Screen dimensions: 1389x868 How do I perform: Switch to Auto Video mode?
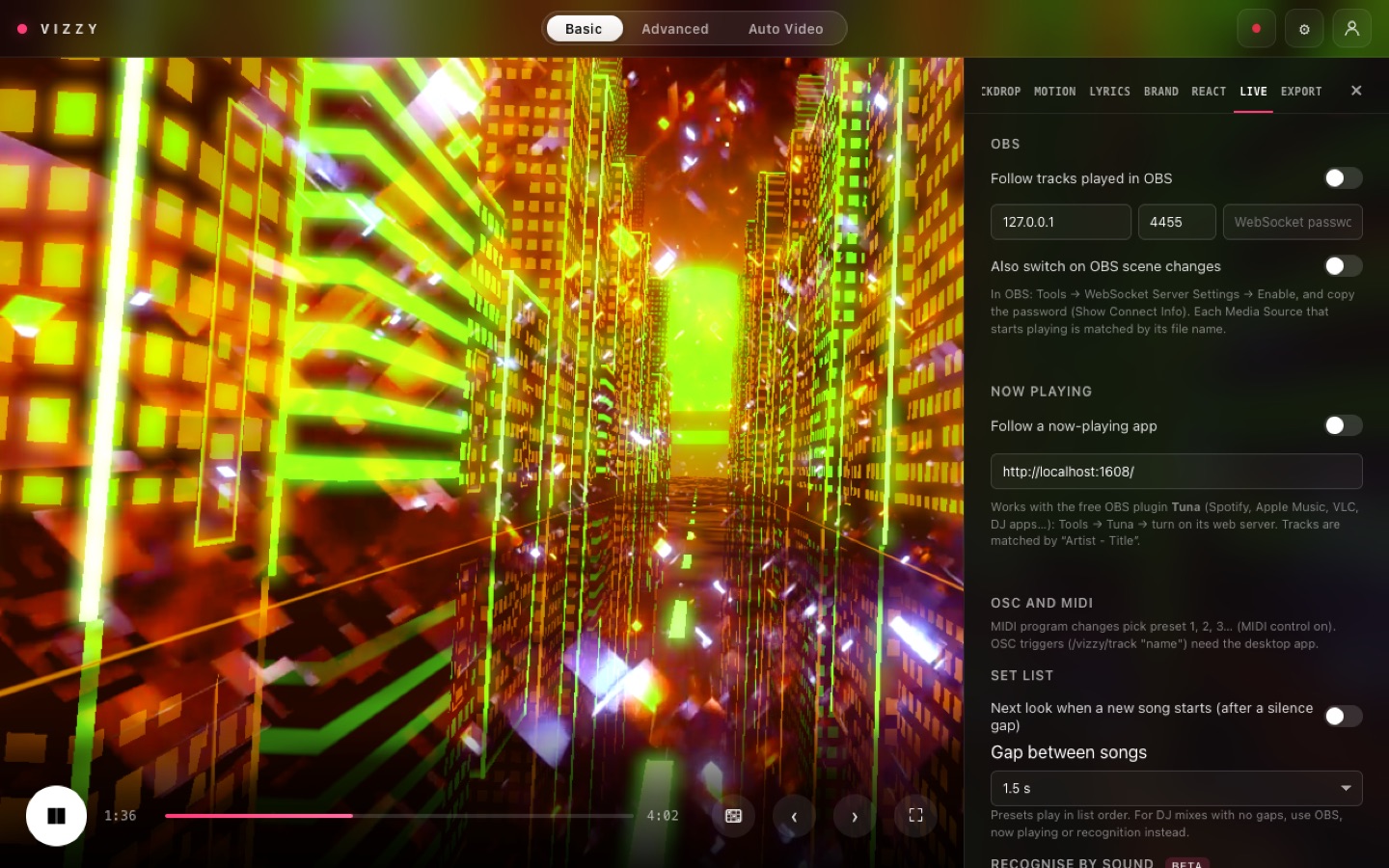pos(786,29)
